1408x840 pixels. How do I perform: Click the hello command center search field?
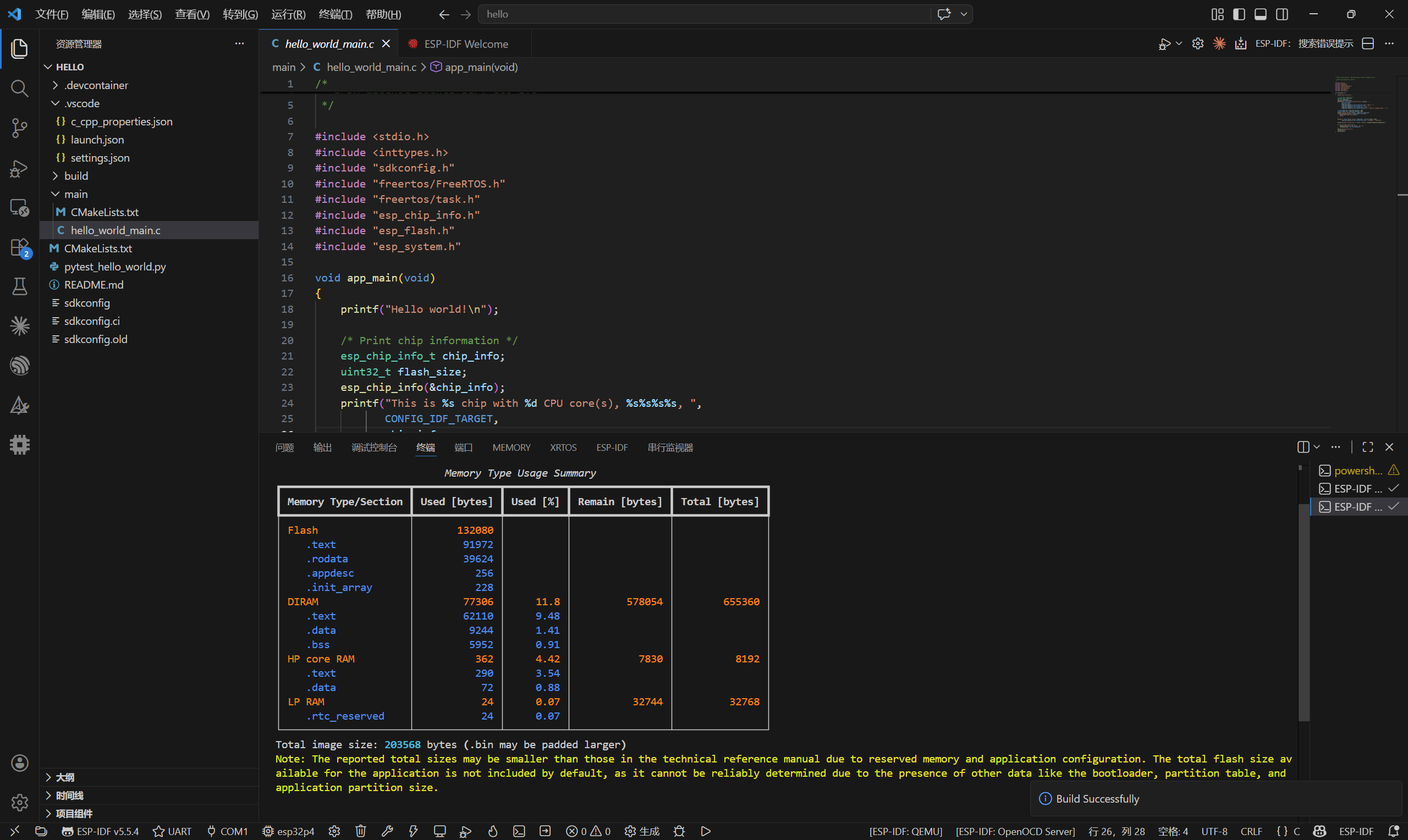point(705,14)
